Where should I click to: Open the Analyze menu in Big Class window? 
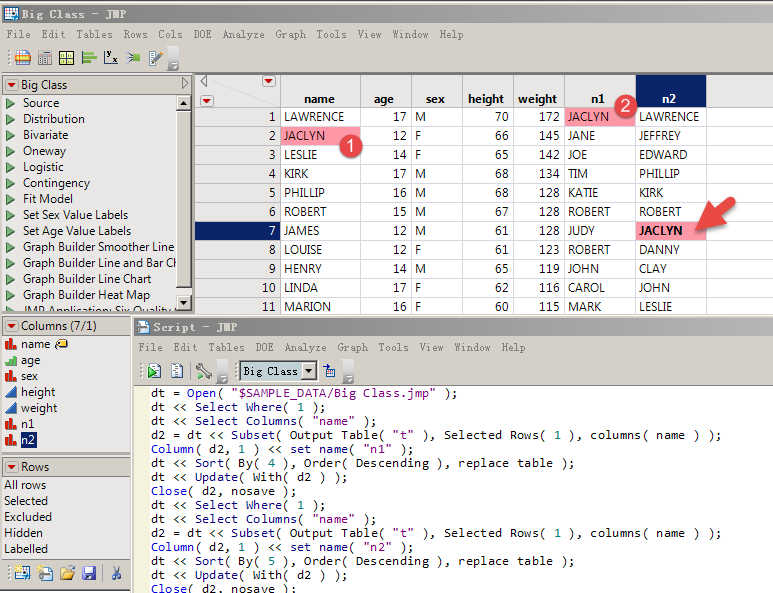pyautogui.click(x=243, y=34)
